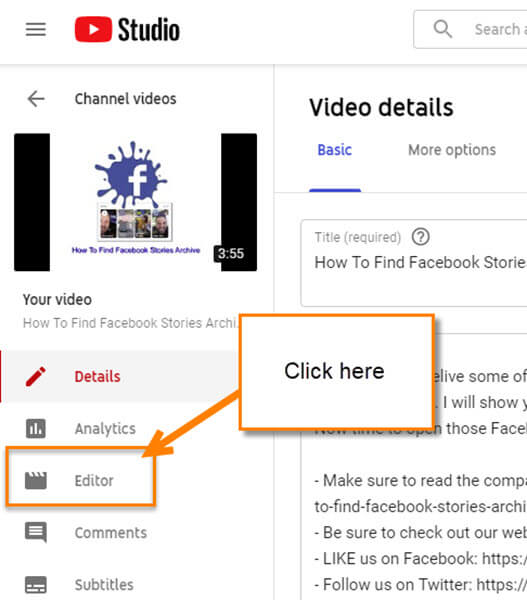Click the video thumbnail preview
The image size is (527, 600).
135,202
